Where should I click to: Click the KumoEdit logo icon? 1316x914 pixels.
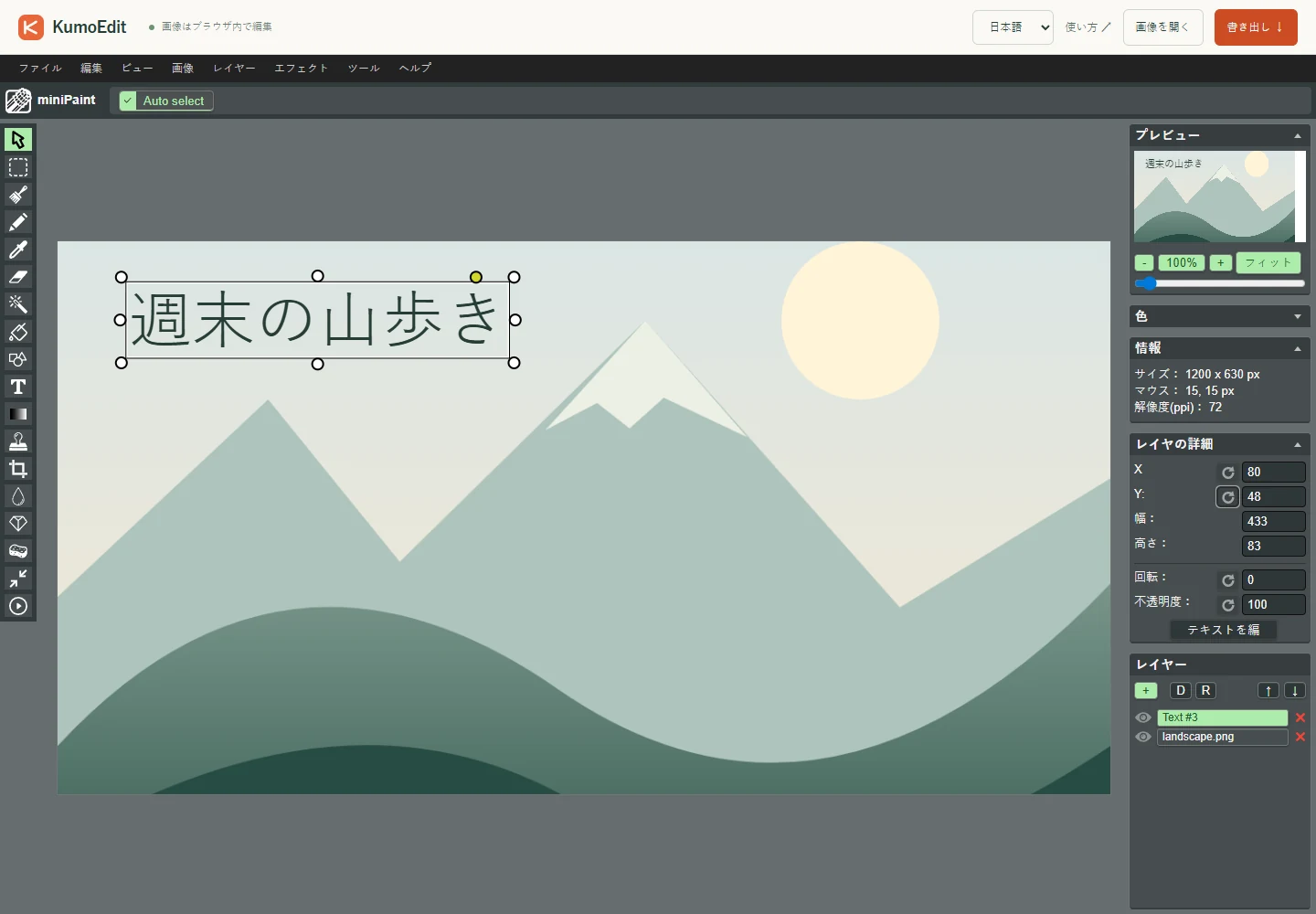pyautogui.click(x=31, y=27)
